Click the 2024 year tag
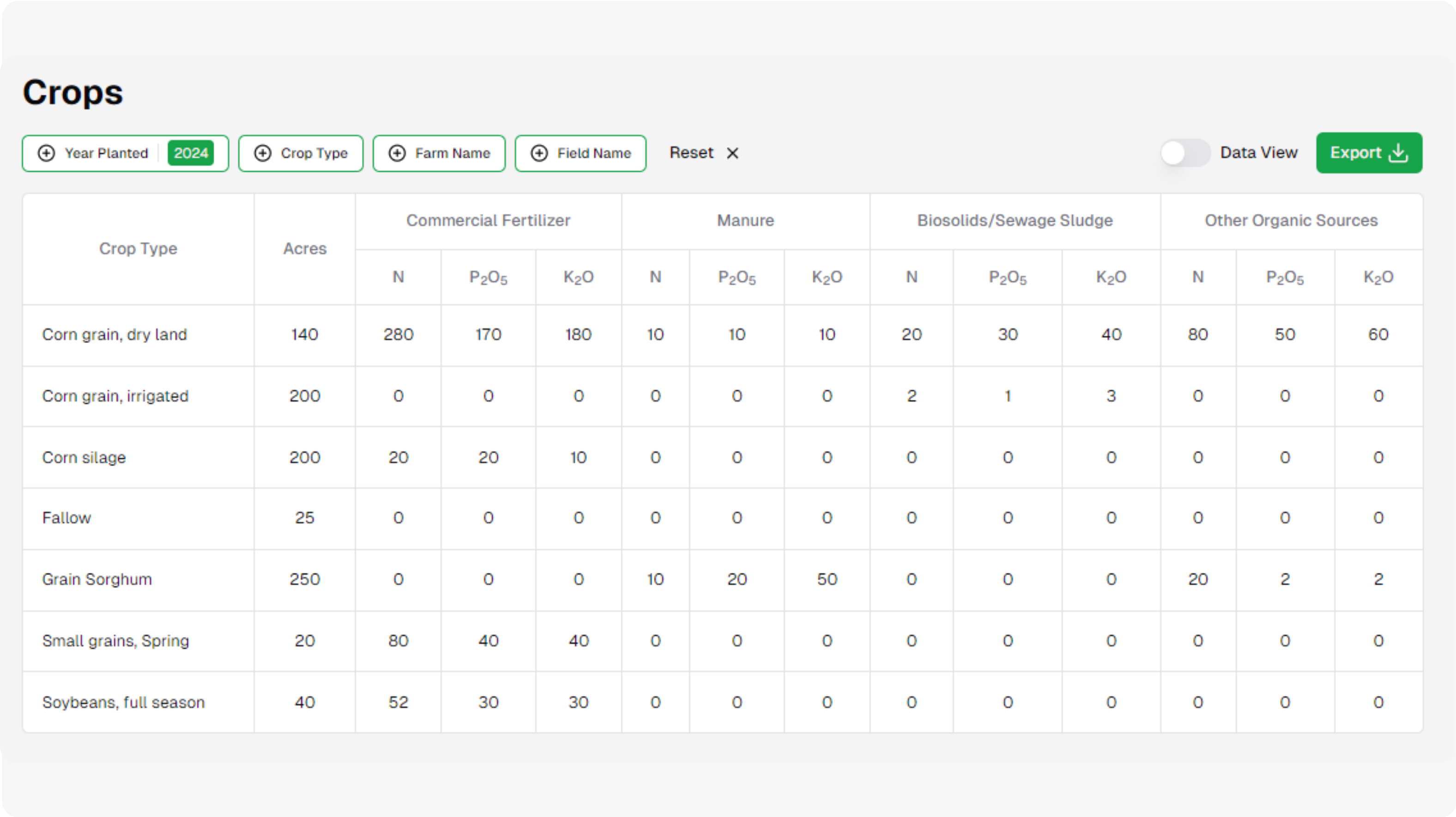Image resolution: width=1456 pixels, height=817 pixels. [191, 153]
